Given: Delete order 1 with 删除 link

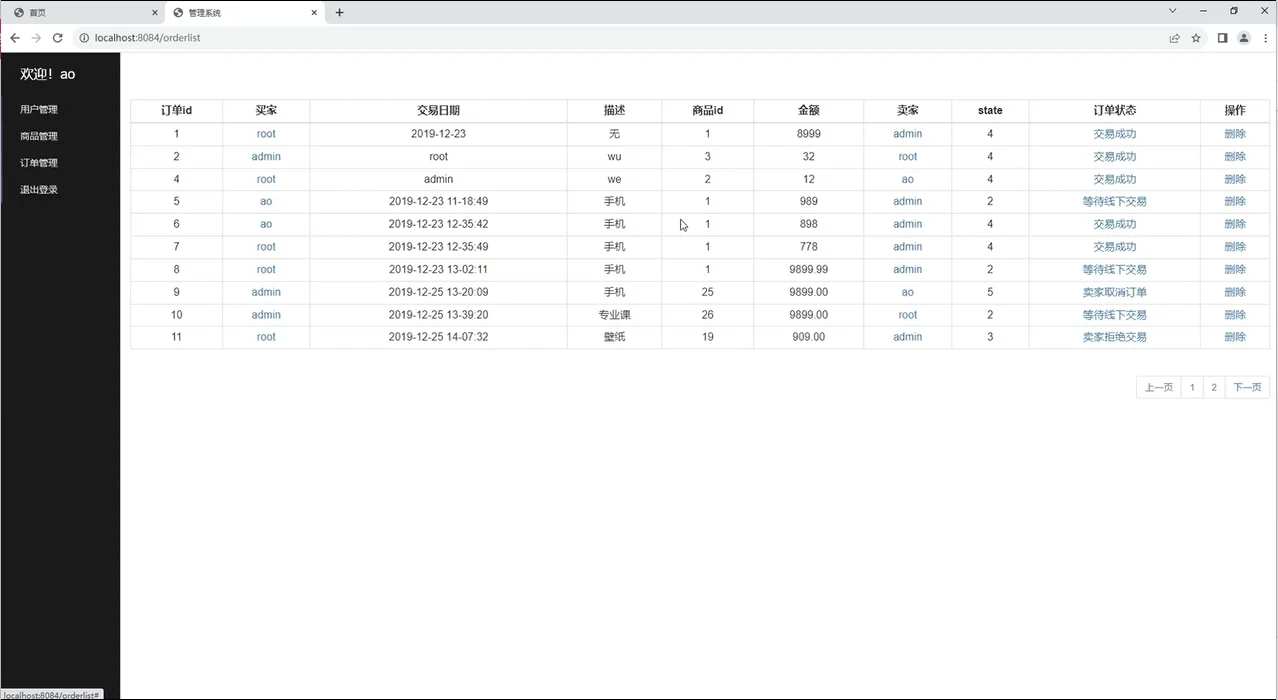Looking at the screenshot, I should click(1235, 134).
